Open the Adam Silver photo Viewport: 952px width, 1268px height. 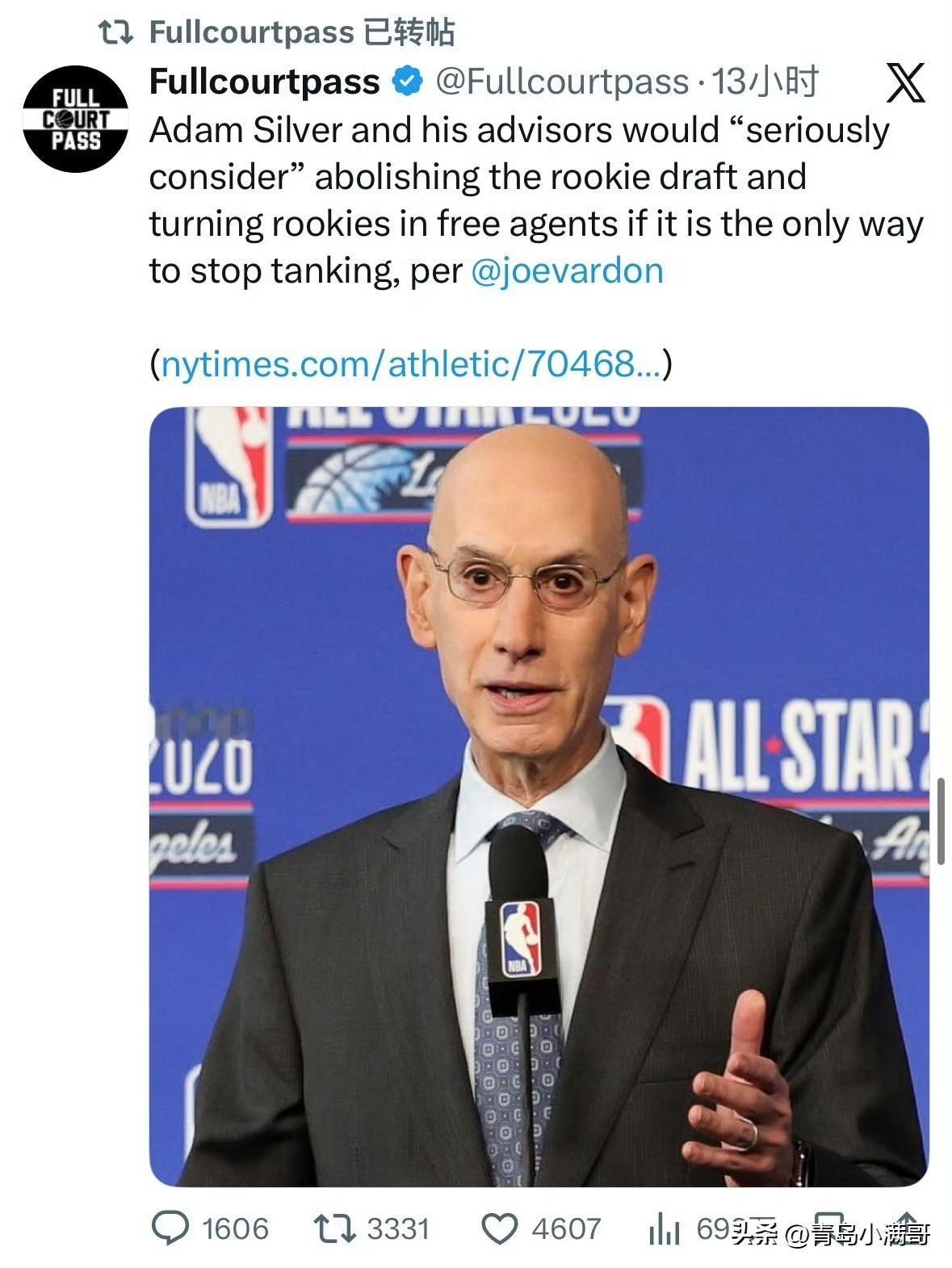[x=539, y=796]
